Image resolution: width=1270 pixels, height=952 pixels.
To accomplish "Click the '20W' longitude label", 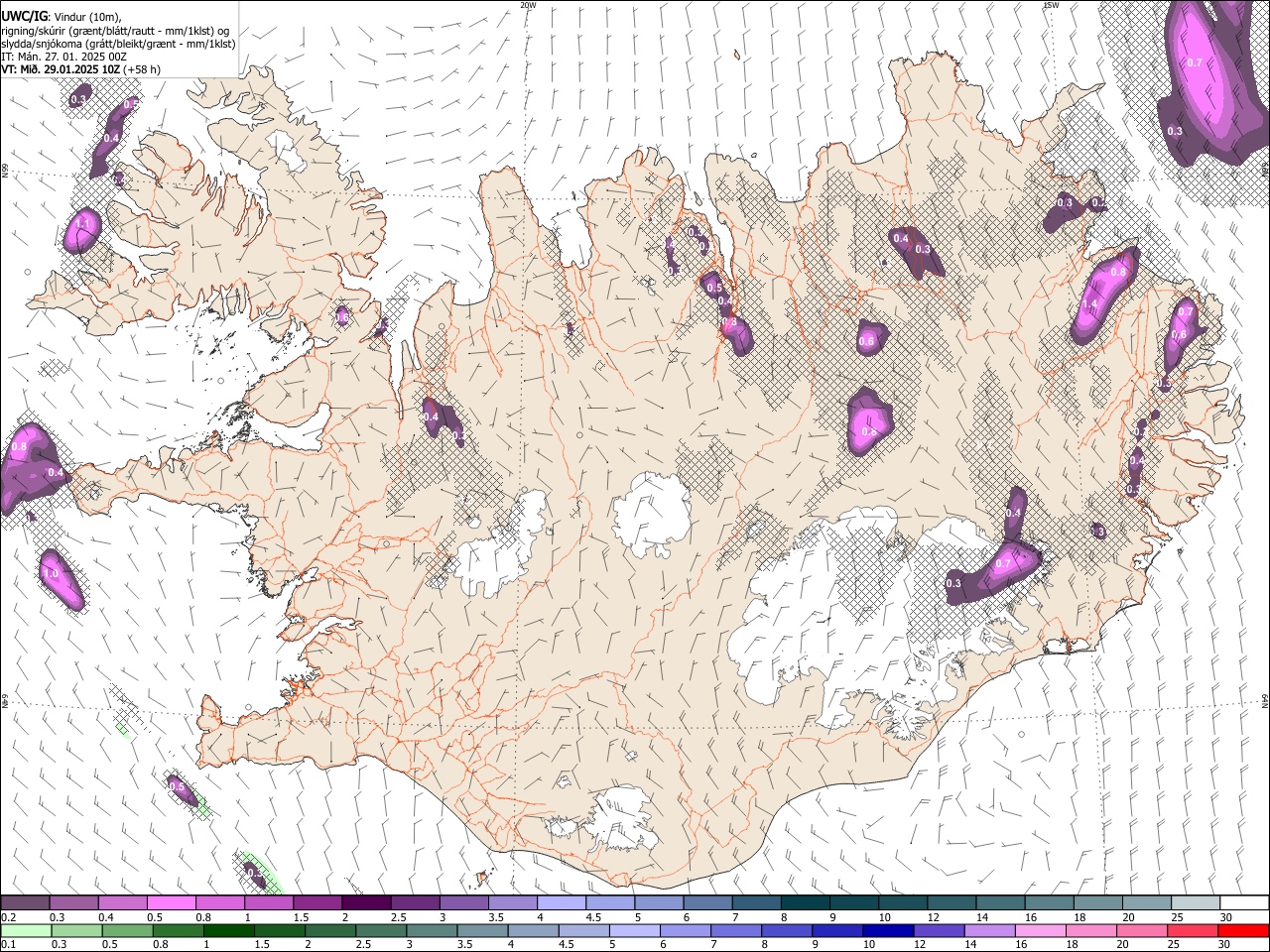I will click(528, 5).
